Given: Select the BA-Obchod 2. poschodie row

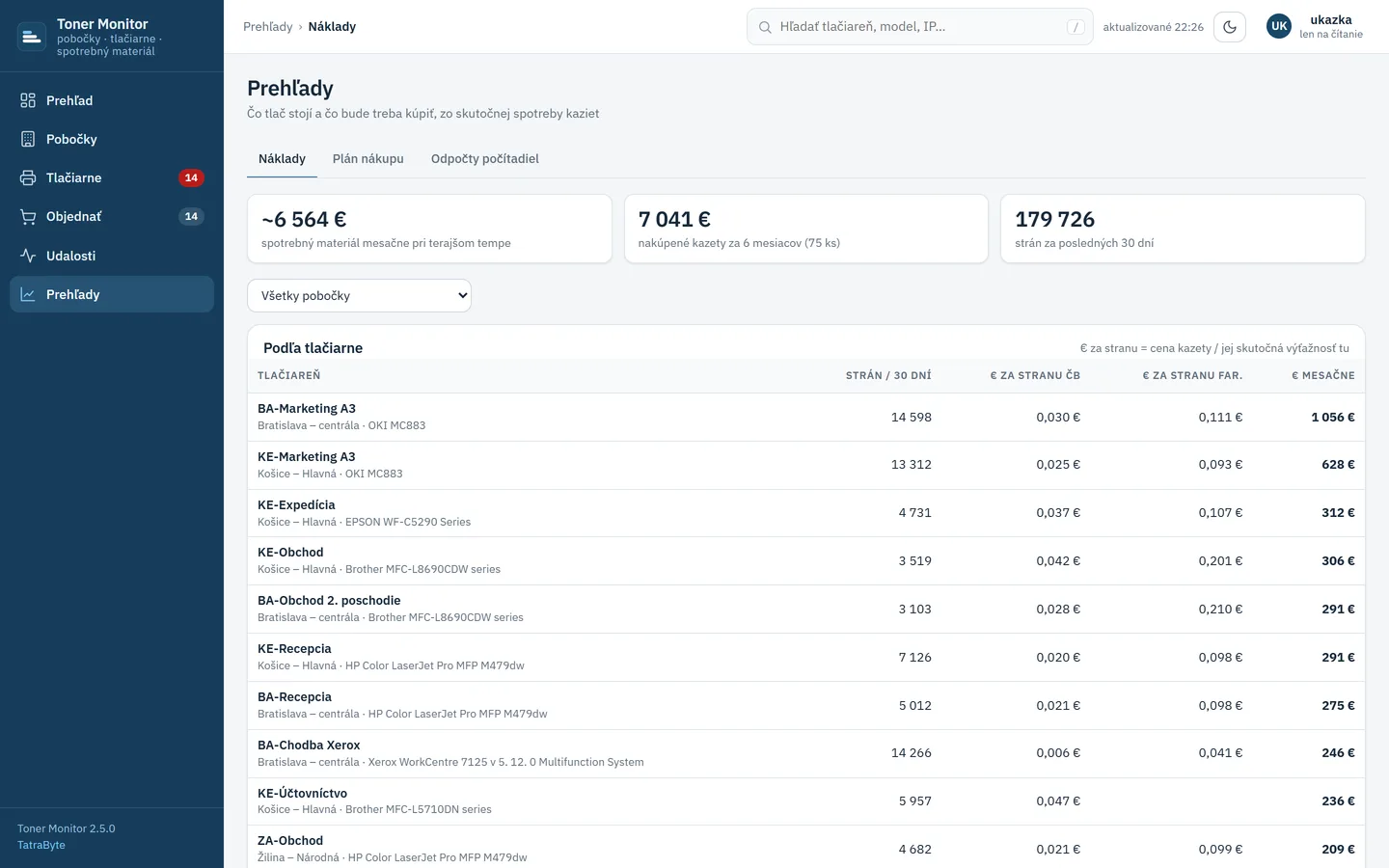Looking at the screenshot, I should [x=806, y=610].
